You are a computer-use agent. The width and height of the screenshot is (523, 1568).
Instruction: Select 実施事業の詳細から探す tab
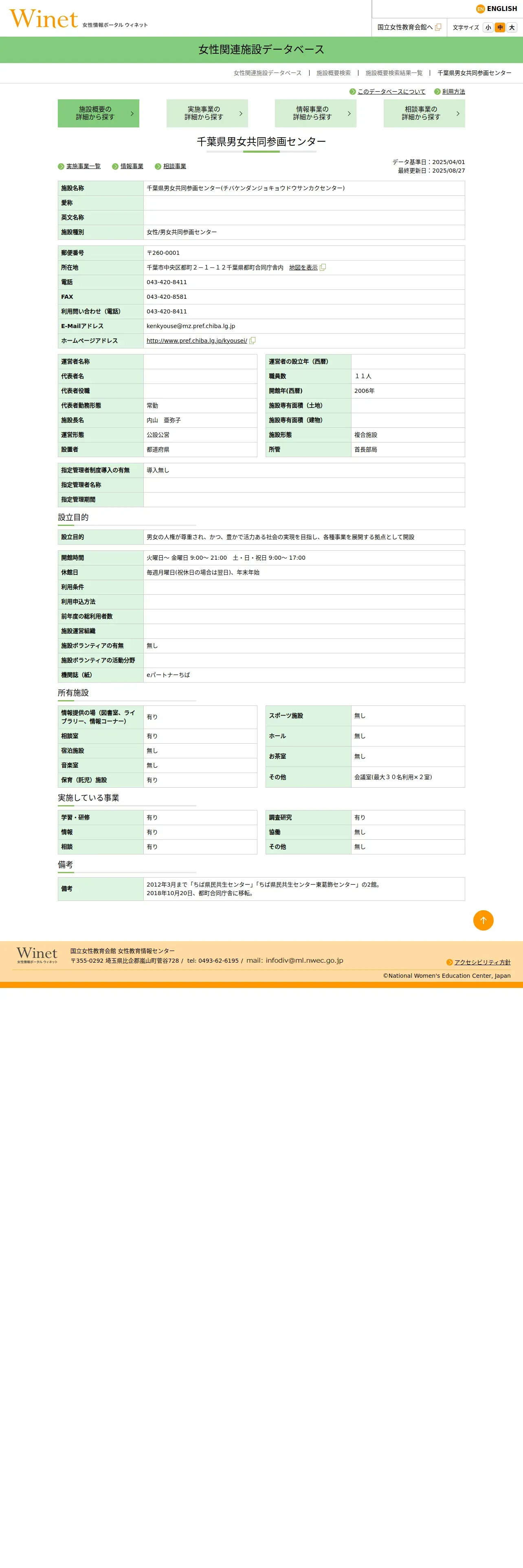tap(207, 113)
